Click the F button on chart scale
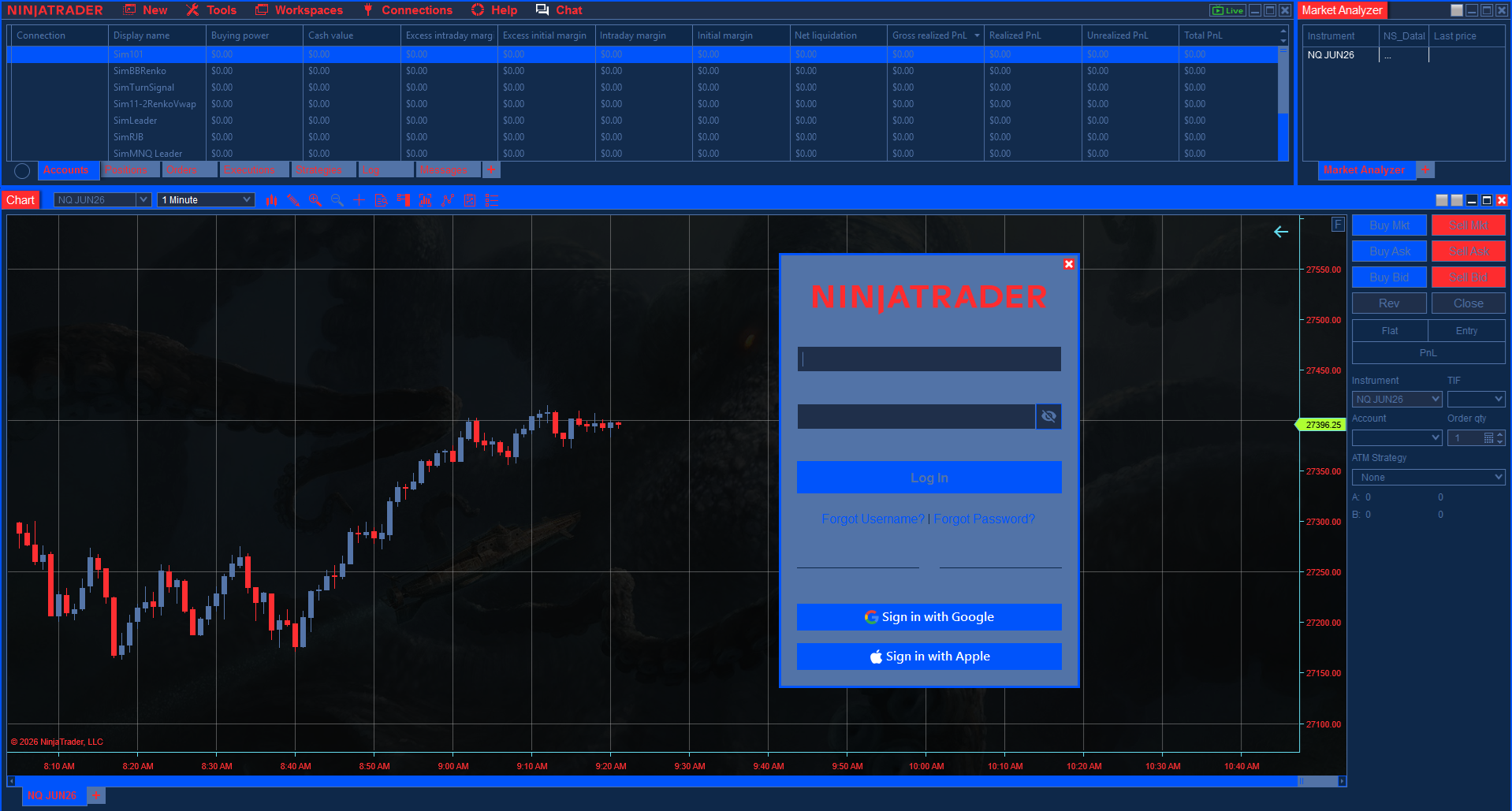Image resolution: width=1512 pixels, height=811 pixels. [1338, 225]
